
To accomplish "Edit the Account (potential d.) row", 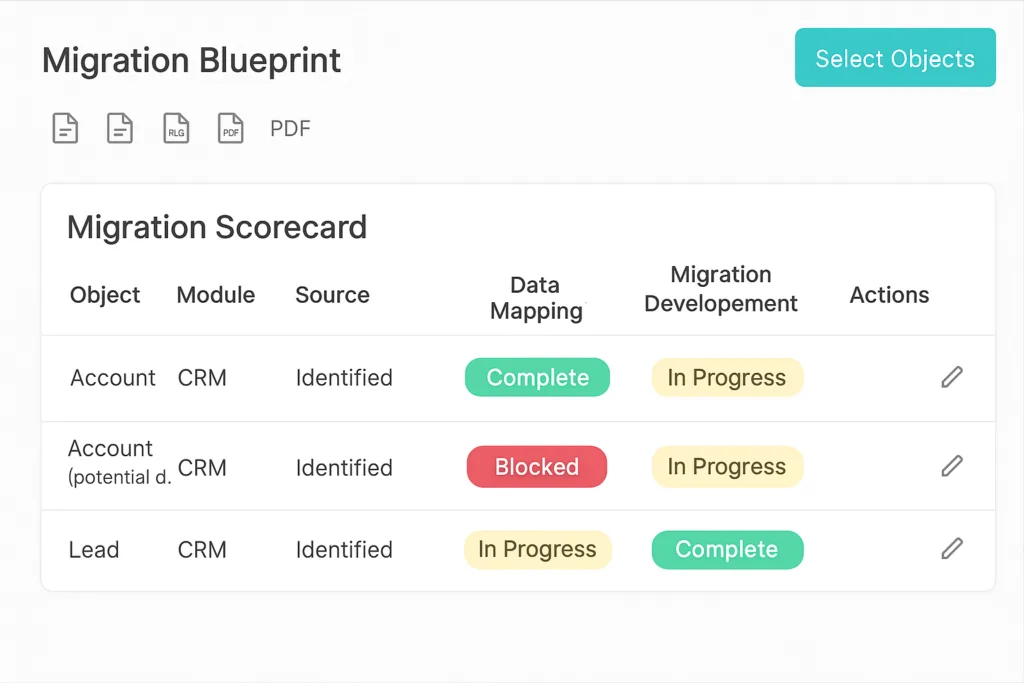I will coord(952,466).
